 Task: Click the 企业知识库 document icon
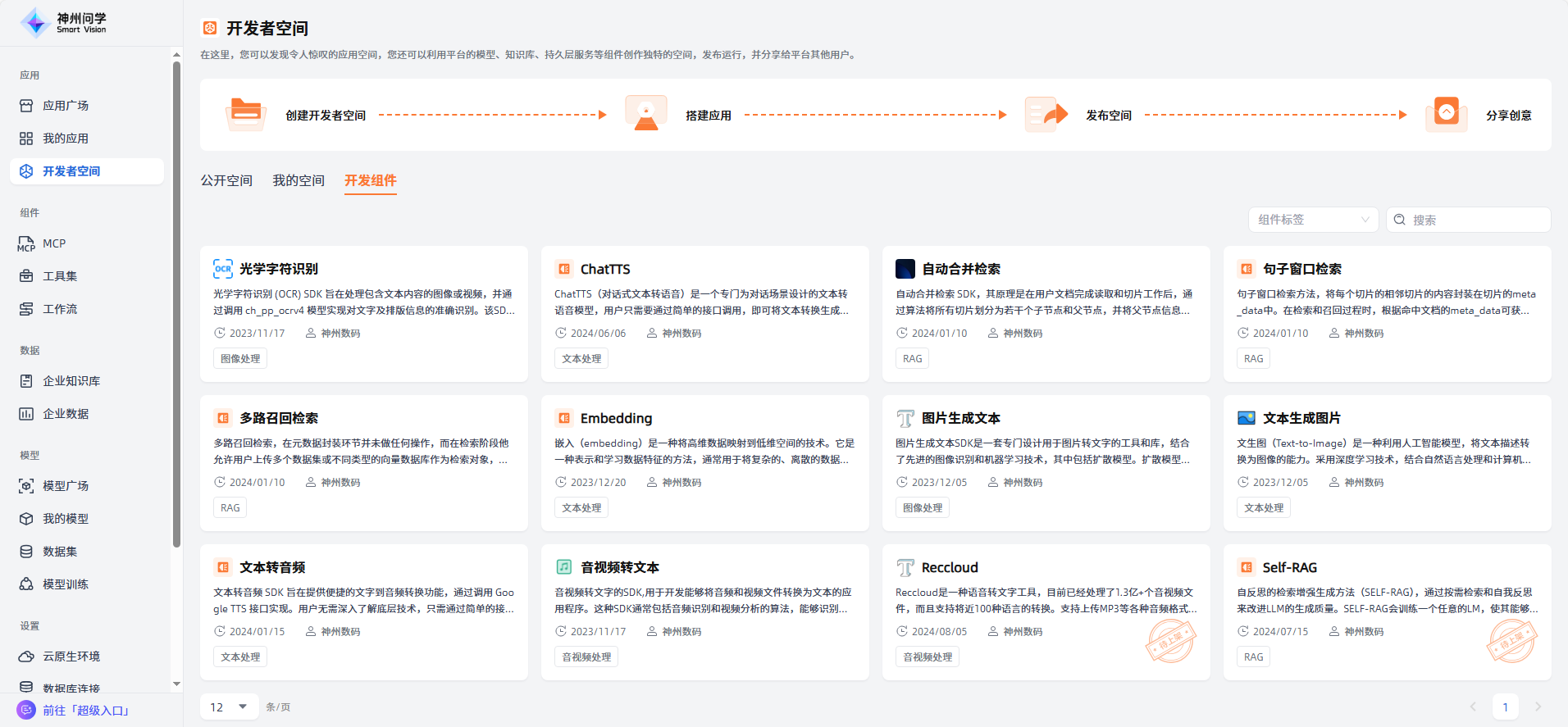pyautogui.click(x=26, y=381)
